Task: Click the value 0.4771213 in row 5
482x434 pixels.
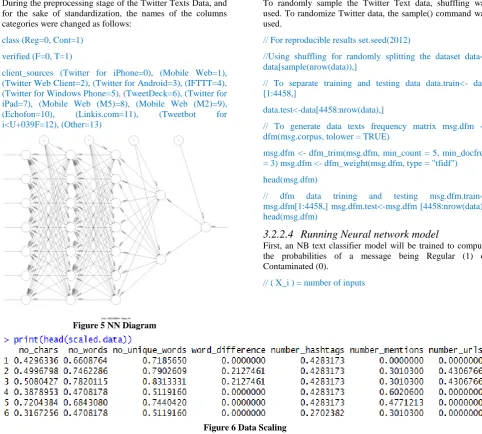Action: [401, 403]
